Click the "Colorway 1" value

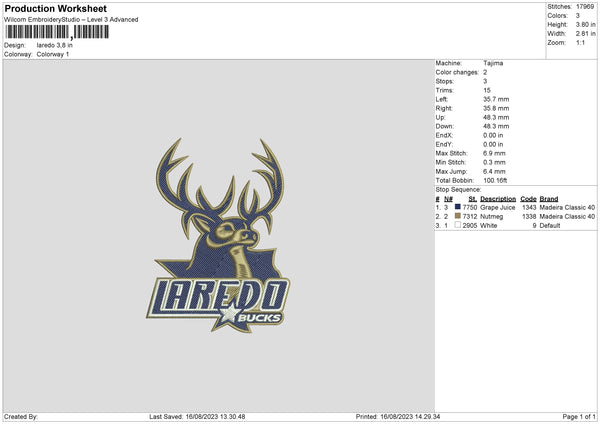(53, 54)
